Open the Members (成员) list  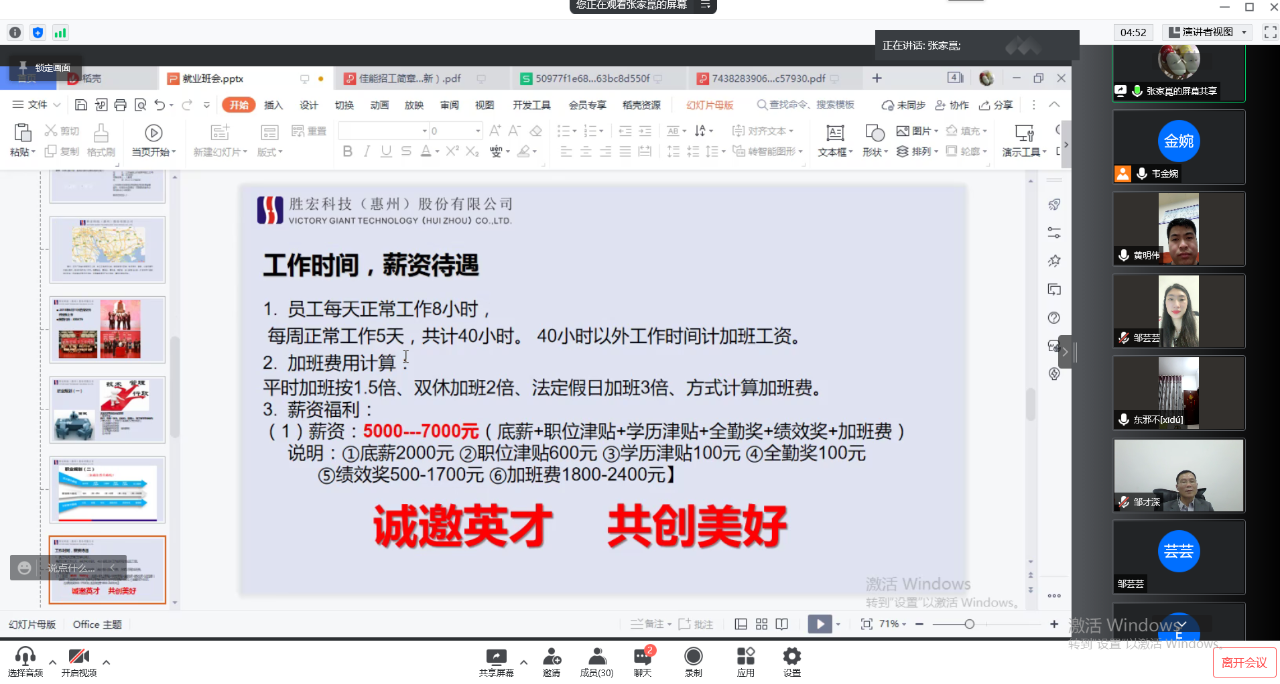point(596,657)
